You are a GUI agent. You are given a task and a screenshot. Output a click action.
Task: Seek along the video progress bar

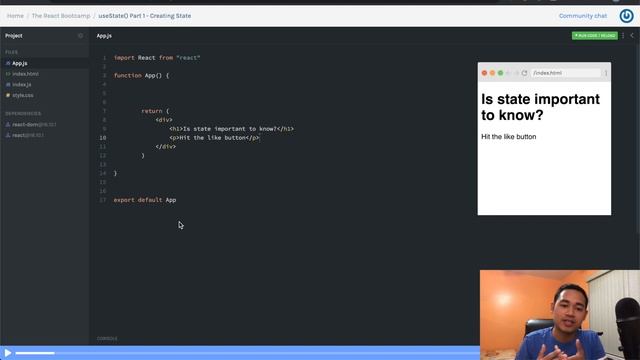(247, 353)
